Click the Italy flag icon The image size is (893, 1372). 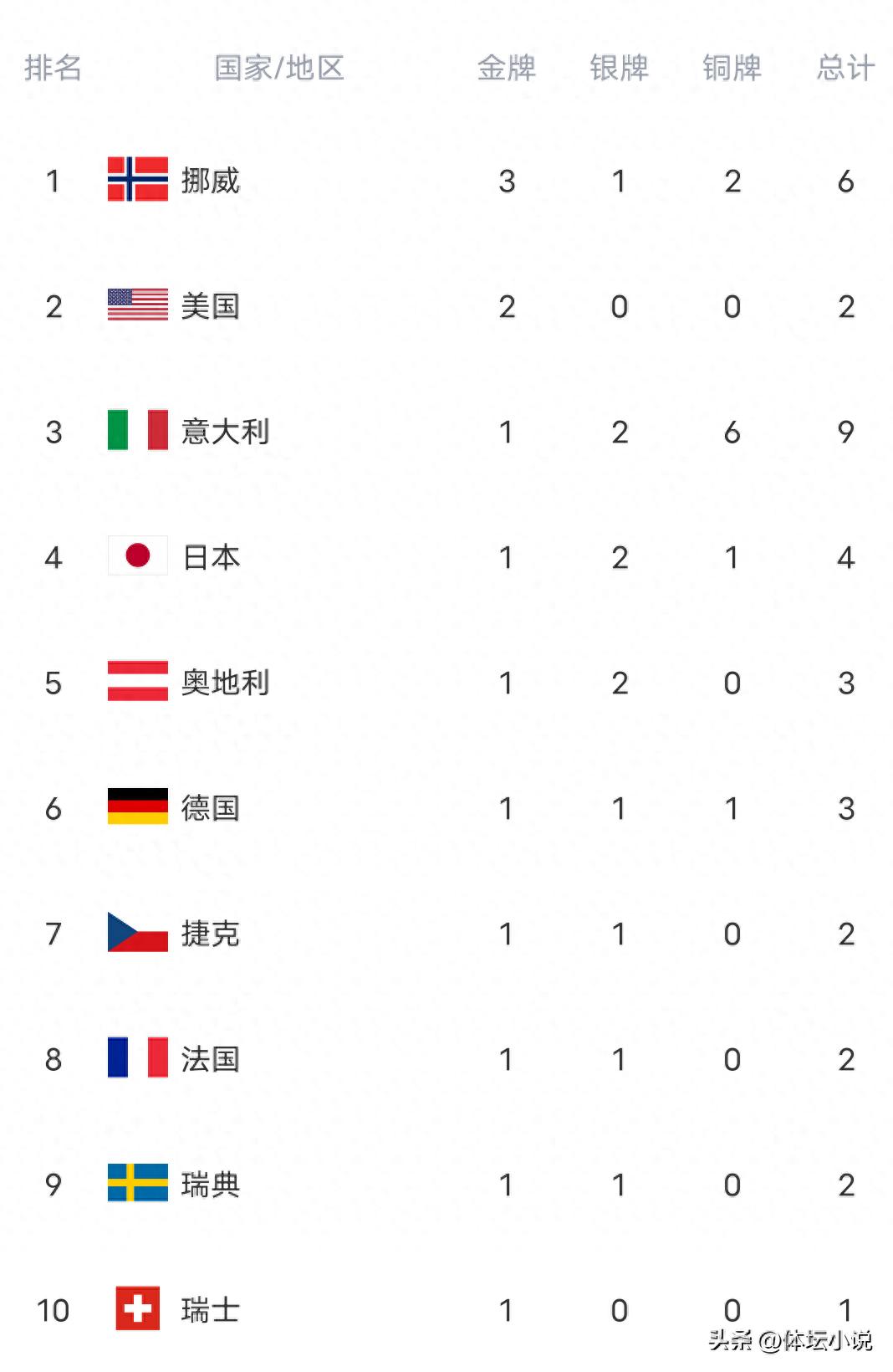(138, 431)
